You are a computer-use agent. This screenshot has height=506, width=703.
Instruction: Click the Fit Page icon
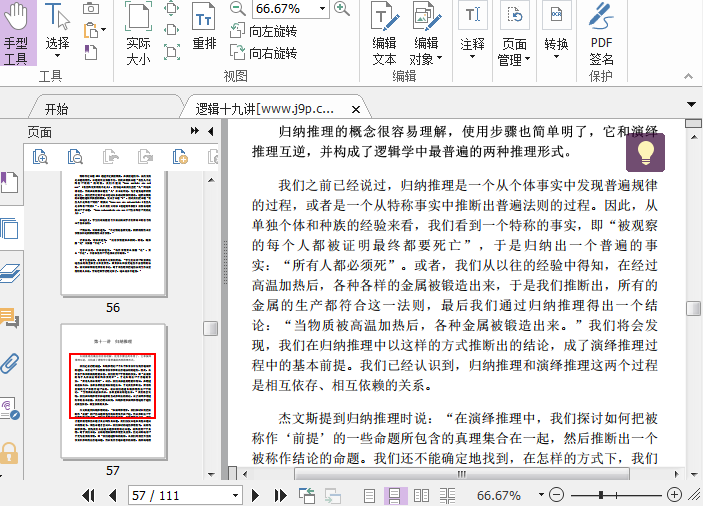pos(172,8)
